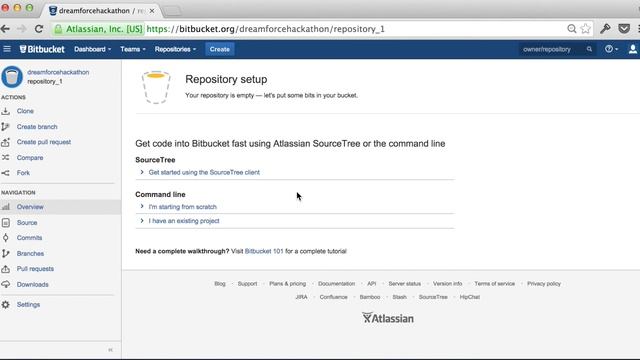Click the wrench extension icon
640x360 pixels.
(x=605, y=29)
